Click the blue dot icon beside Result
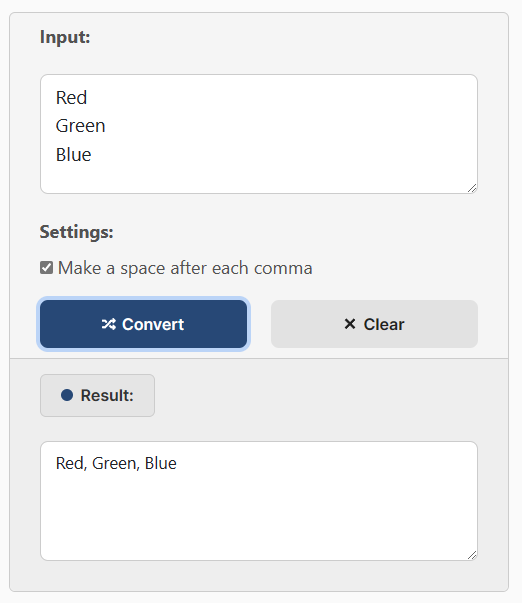This screenshot has height=603, width=522. coord(67,395)
